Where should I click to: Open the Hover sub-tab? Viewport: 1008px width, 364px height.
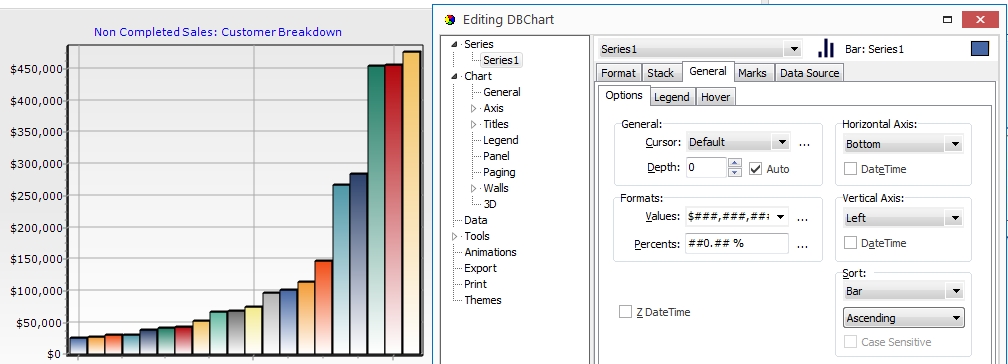click(715, 97)
